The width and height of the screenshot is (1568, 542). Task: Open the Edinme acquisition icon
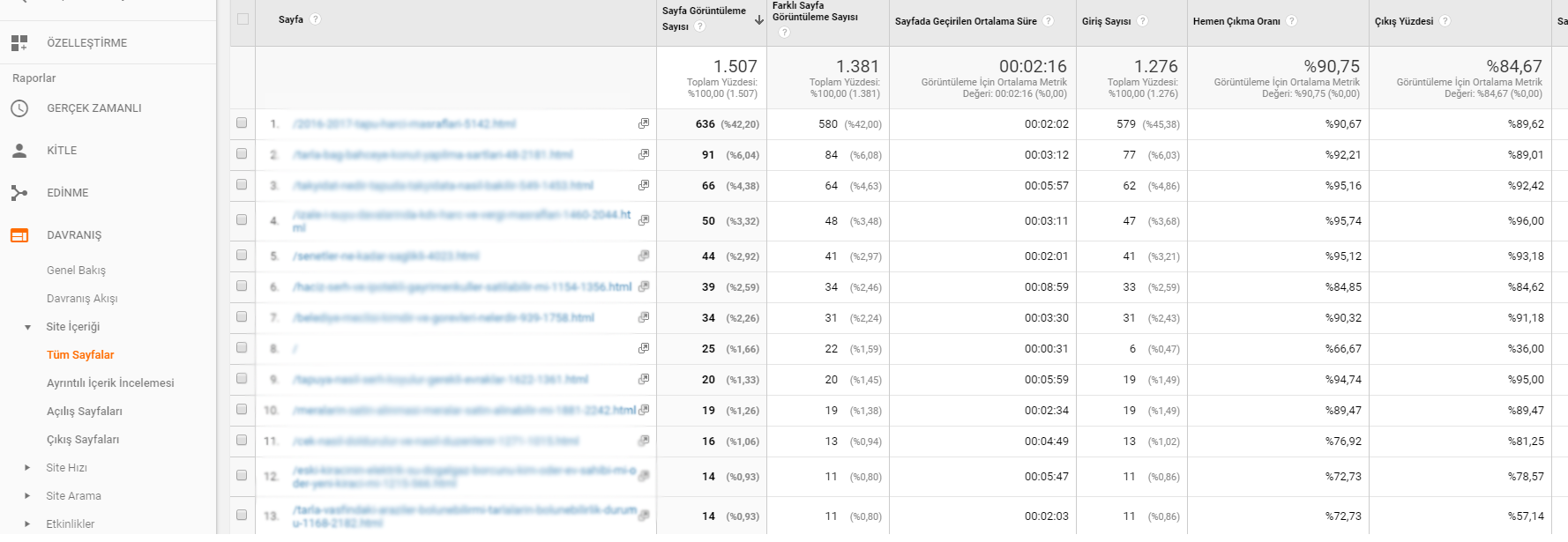(19, 193)
